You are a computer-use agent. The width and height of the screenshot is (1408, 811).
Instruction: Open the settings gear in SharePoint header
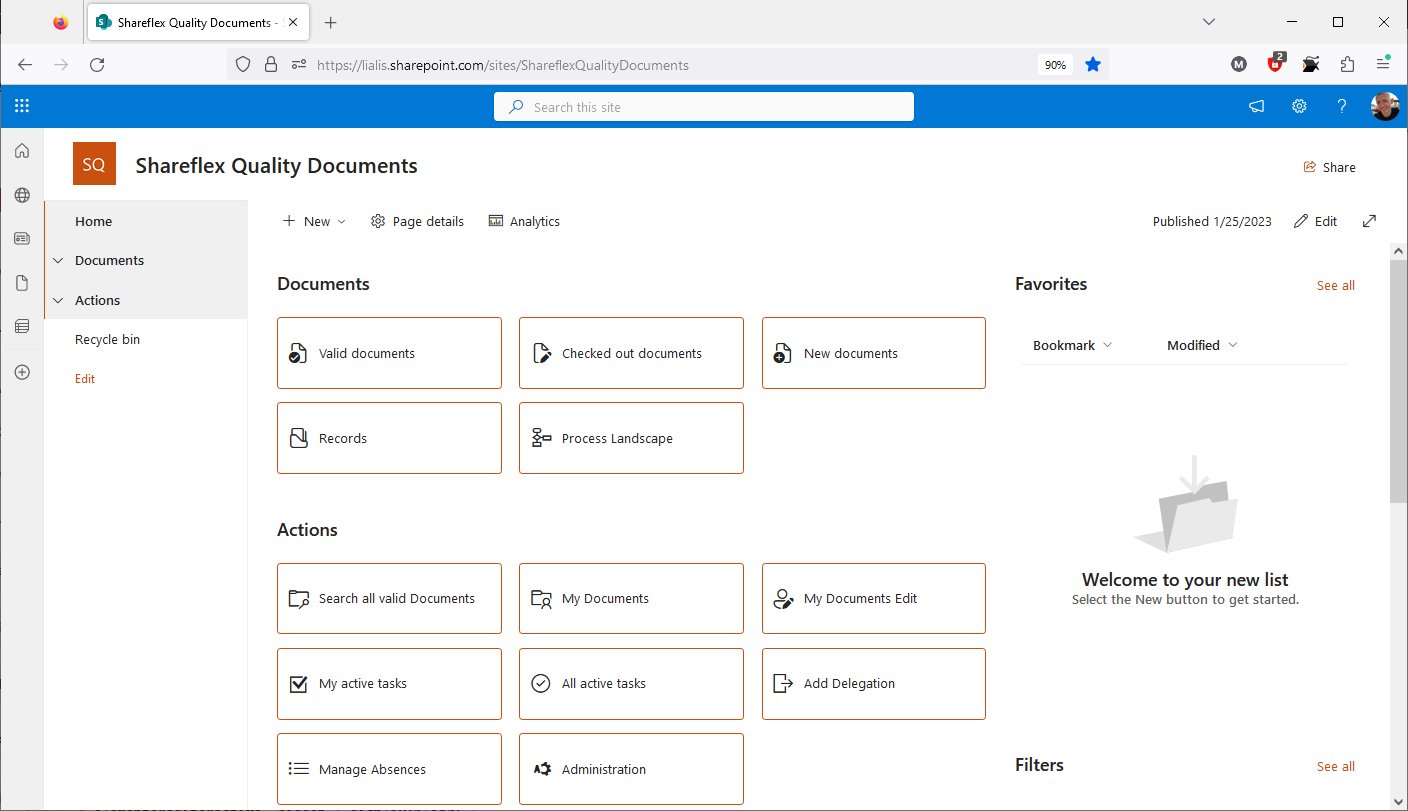click(x=1299, y=107)
